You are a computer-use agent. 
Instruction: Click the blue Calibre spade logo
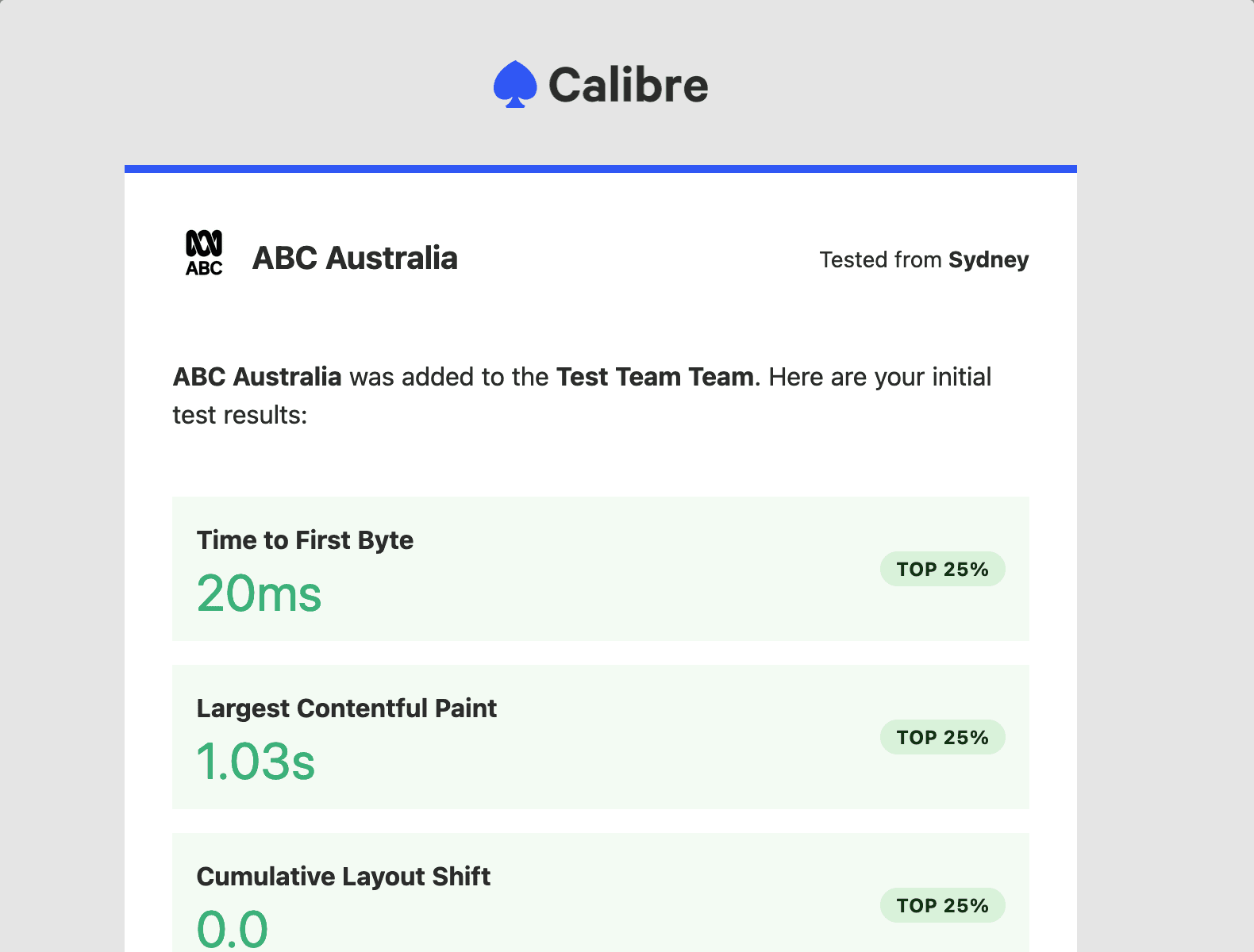pos(514,84)
